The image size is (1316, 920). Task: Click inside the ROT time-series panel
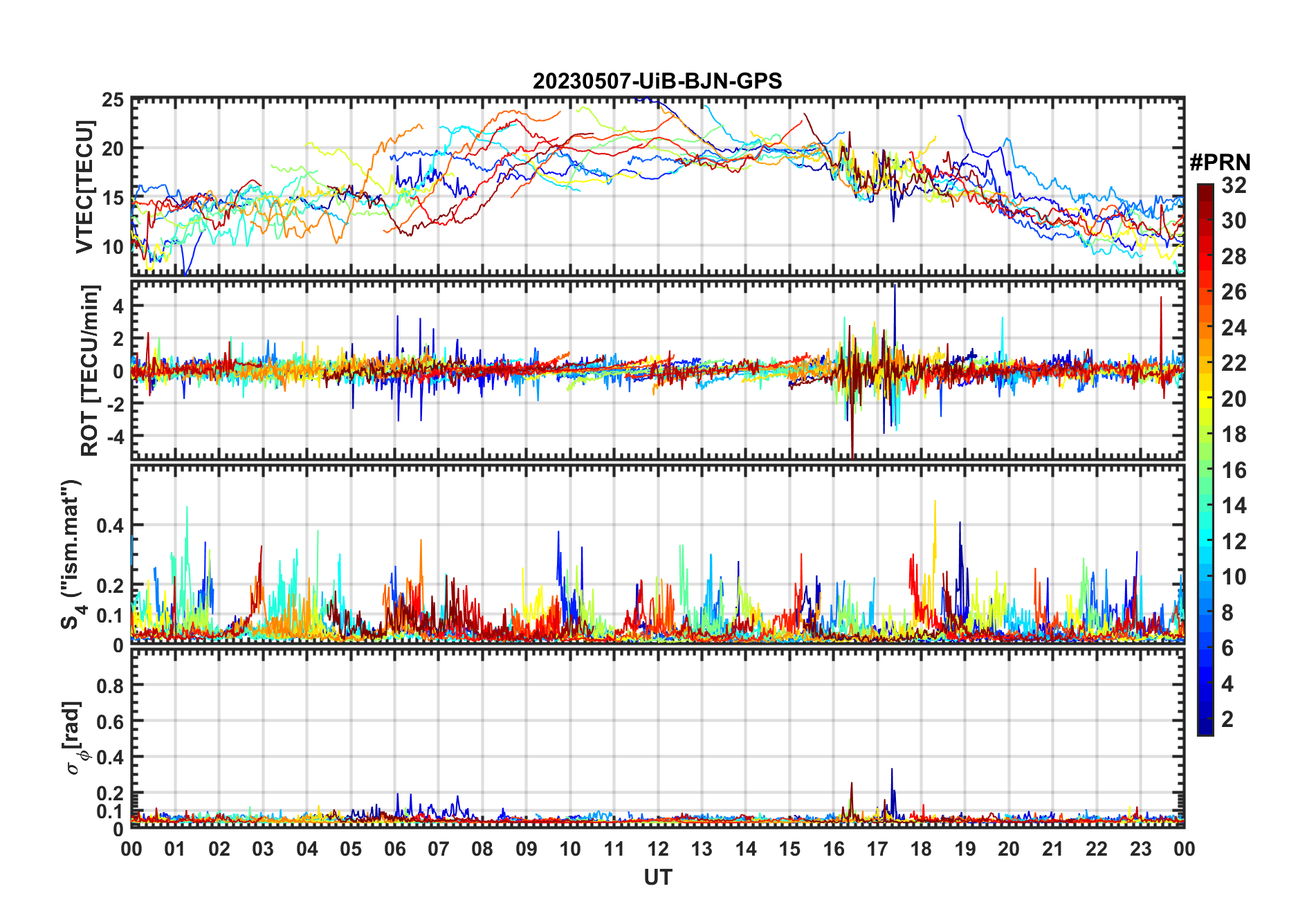(x=658, y=369)
